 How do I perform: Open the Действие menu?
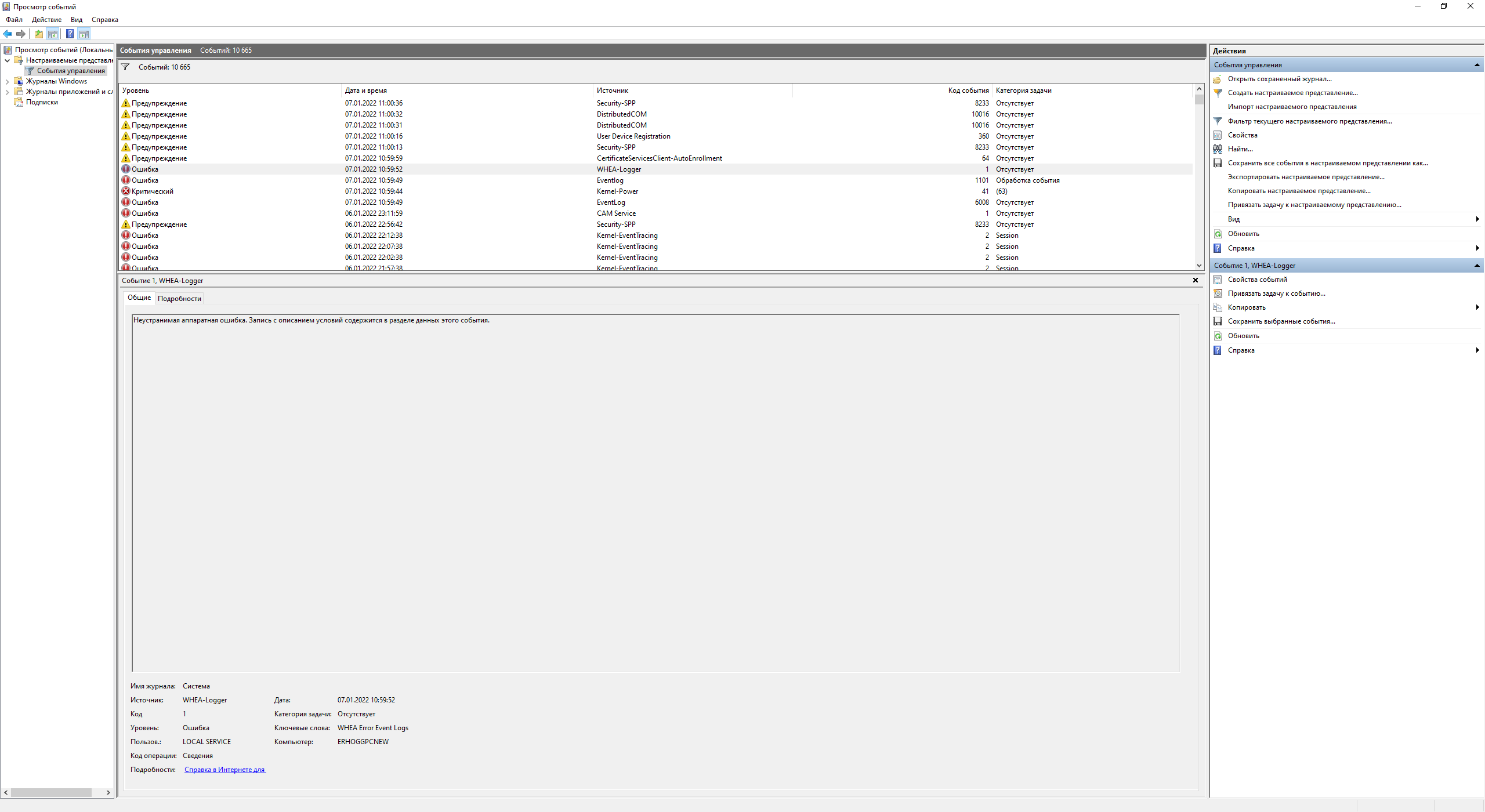click(x=46, y=20)
